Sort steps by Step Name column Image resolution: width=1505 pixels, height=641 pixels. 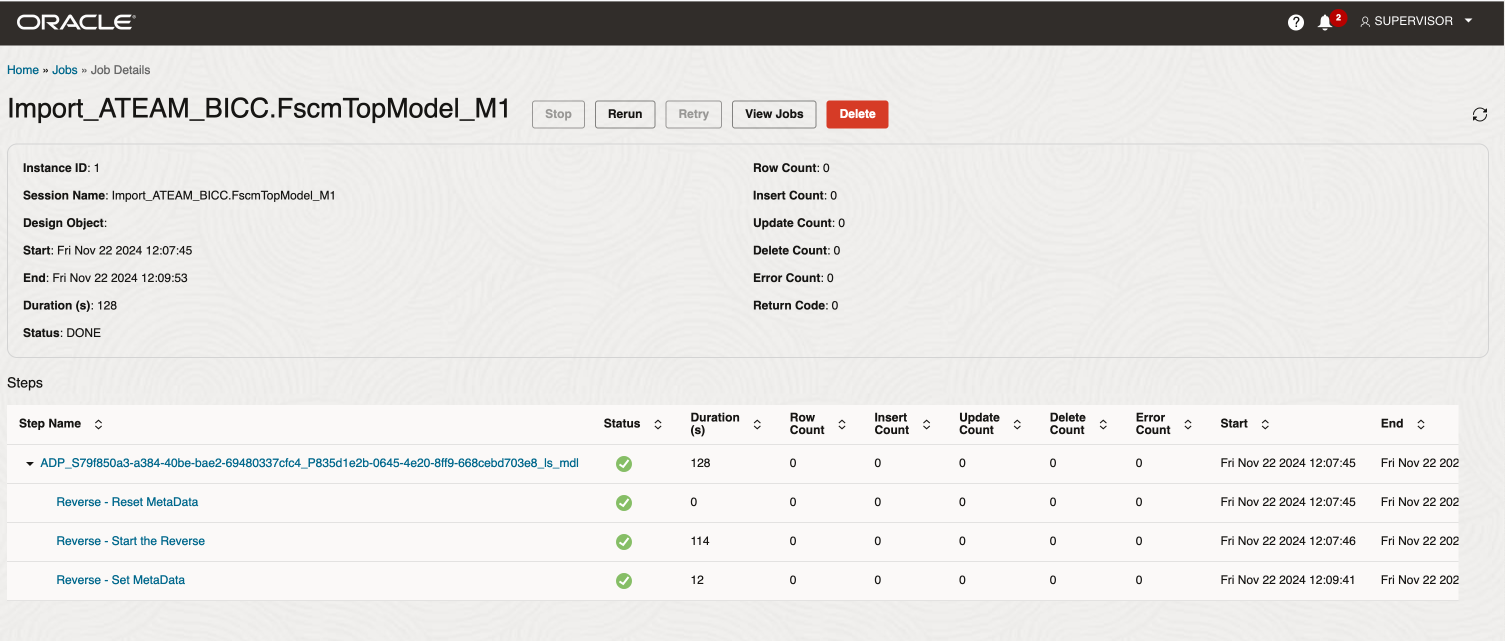pos(98,424)
